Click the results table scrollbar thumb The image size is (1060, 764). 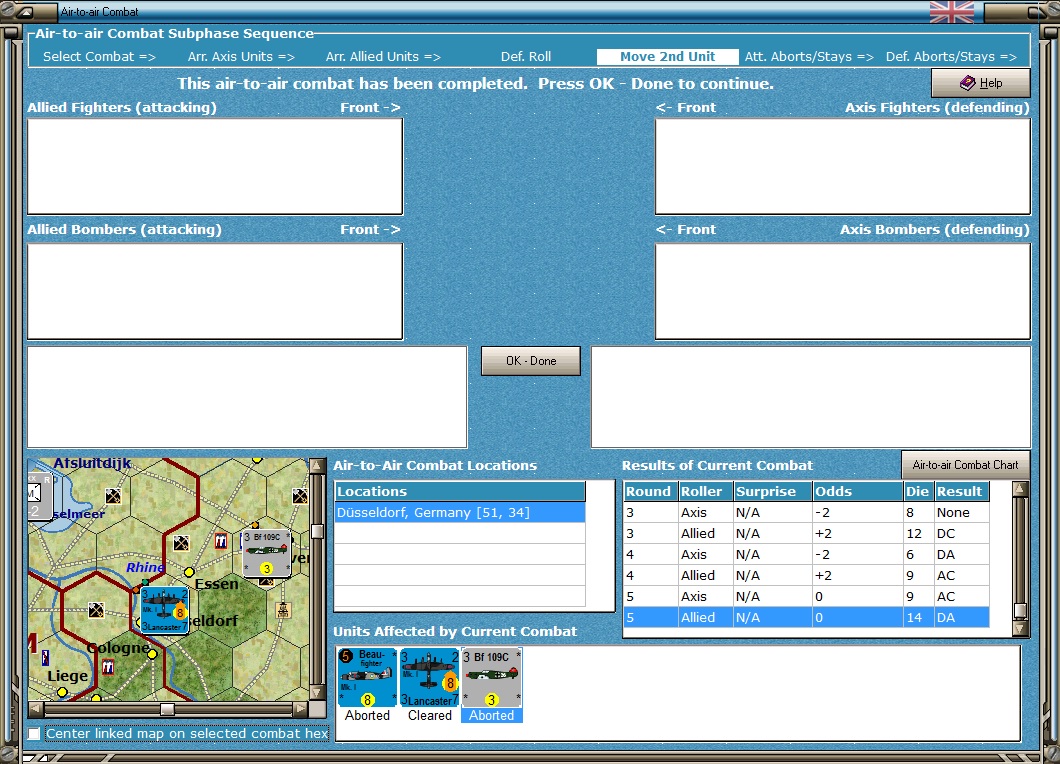[1020, 611]
